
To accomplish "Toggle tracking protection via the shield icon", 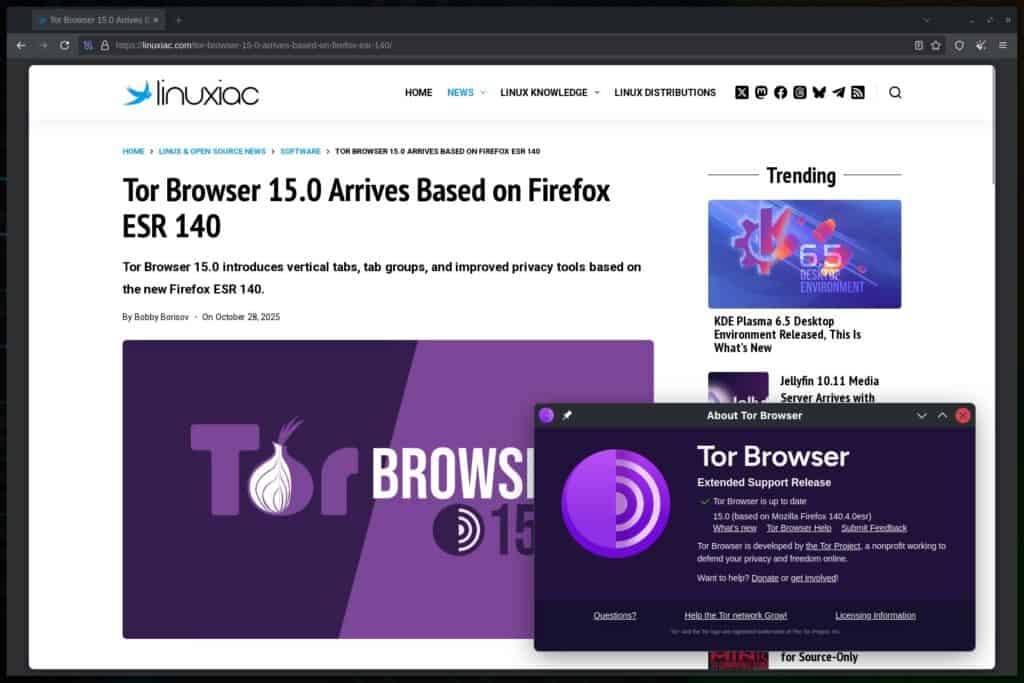I will point(957,45).
